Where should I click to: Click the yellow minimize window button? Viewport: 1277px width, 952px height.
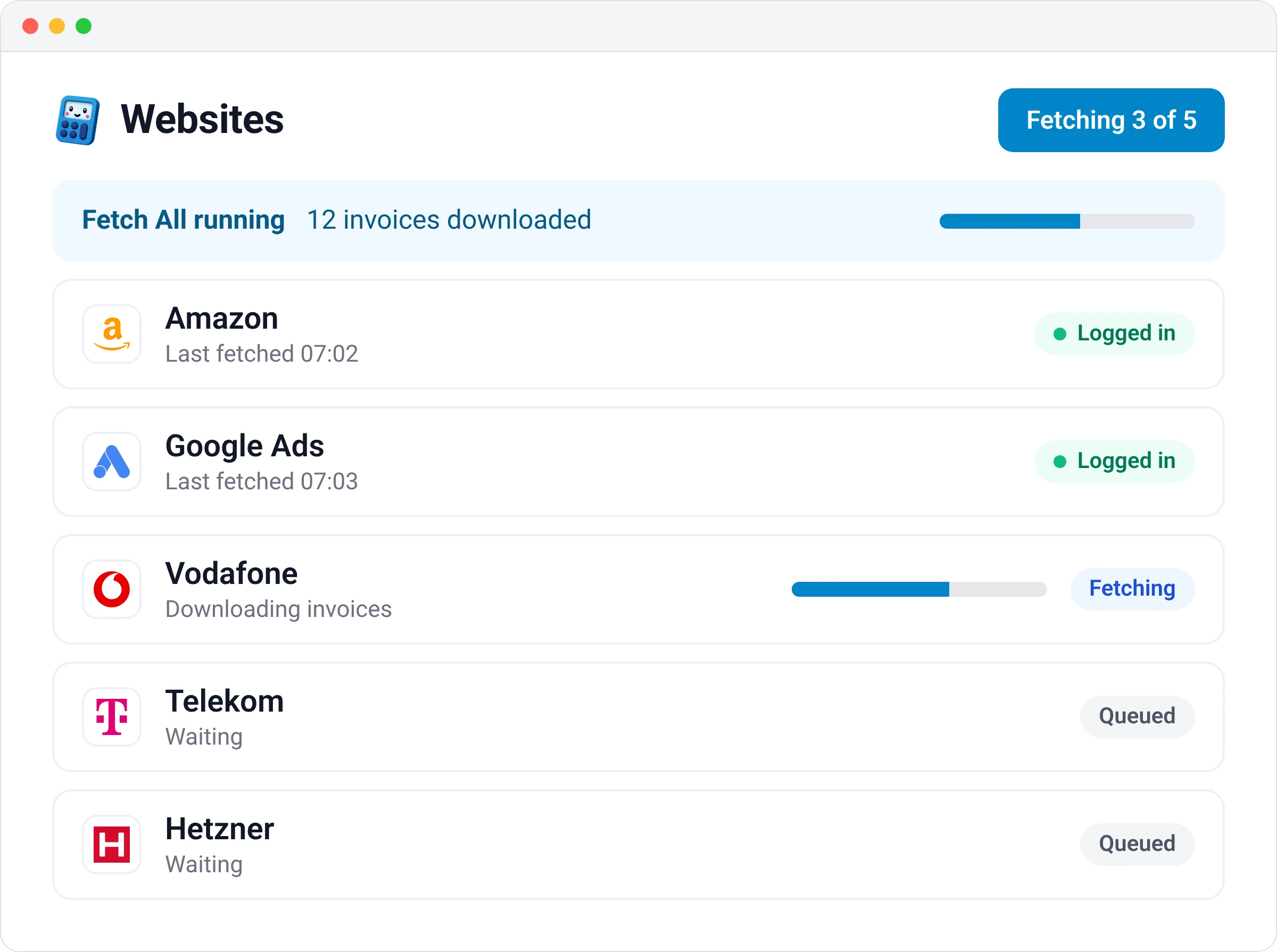tap(57, 26)
